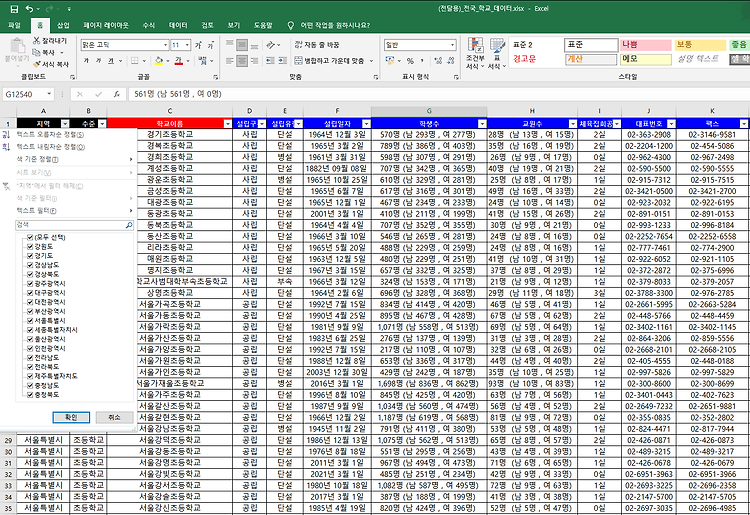Toggle the 부산광역시 checkbox
The width and height of the screenshot is (750, 515).
point(30,311)
